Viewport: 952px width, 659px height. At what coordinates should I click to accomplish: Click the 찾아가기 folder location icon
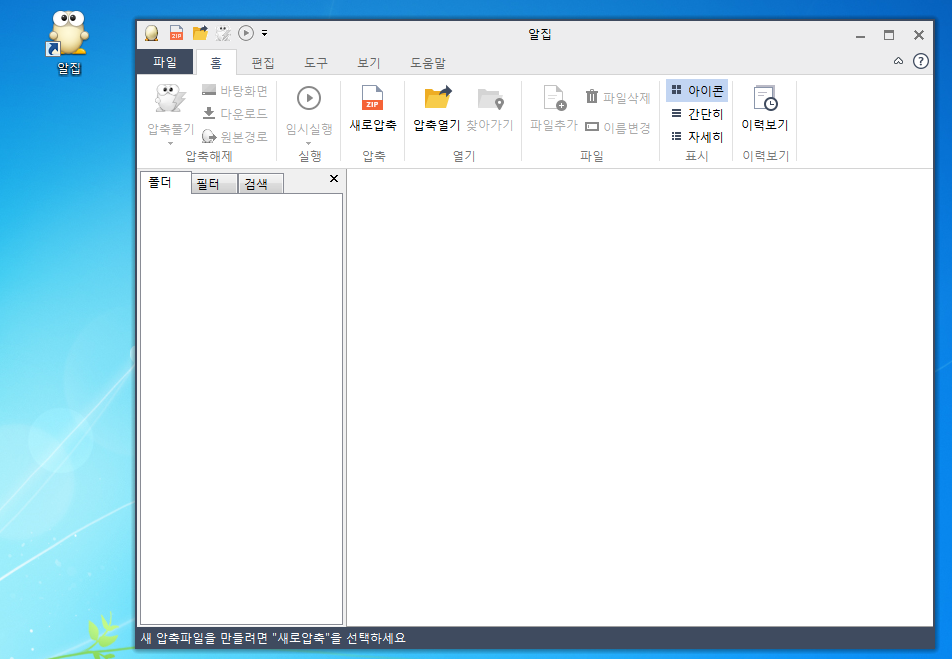click(x=491, y=99)
